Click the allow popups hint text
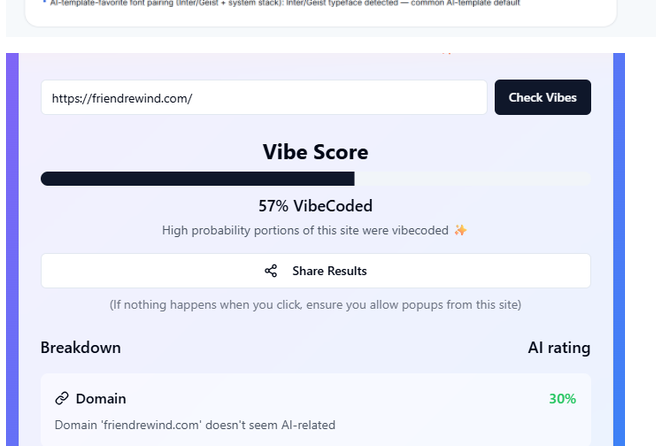 point(315,305)
